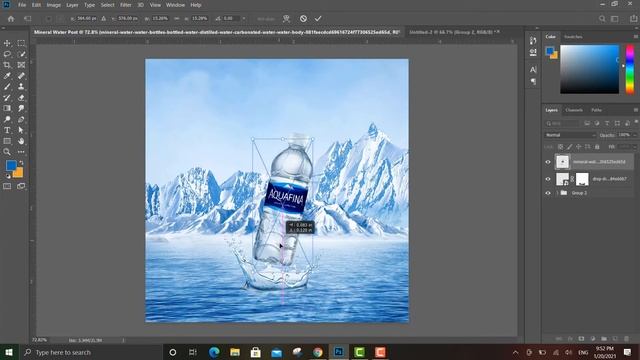Open the layer Opacity slider arrow

(634, 135)
